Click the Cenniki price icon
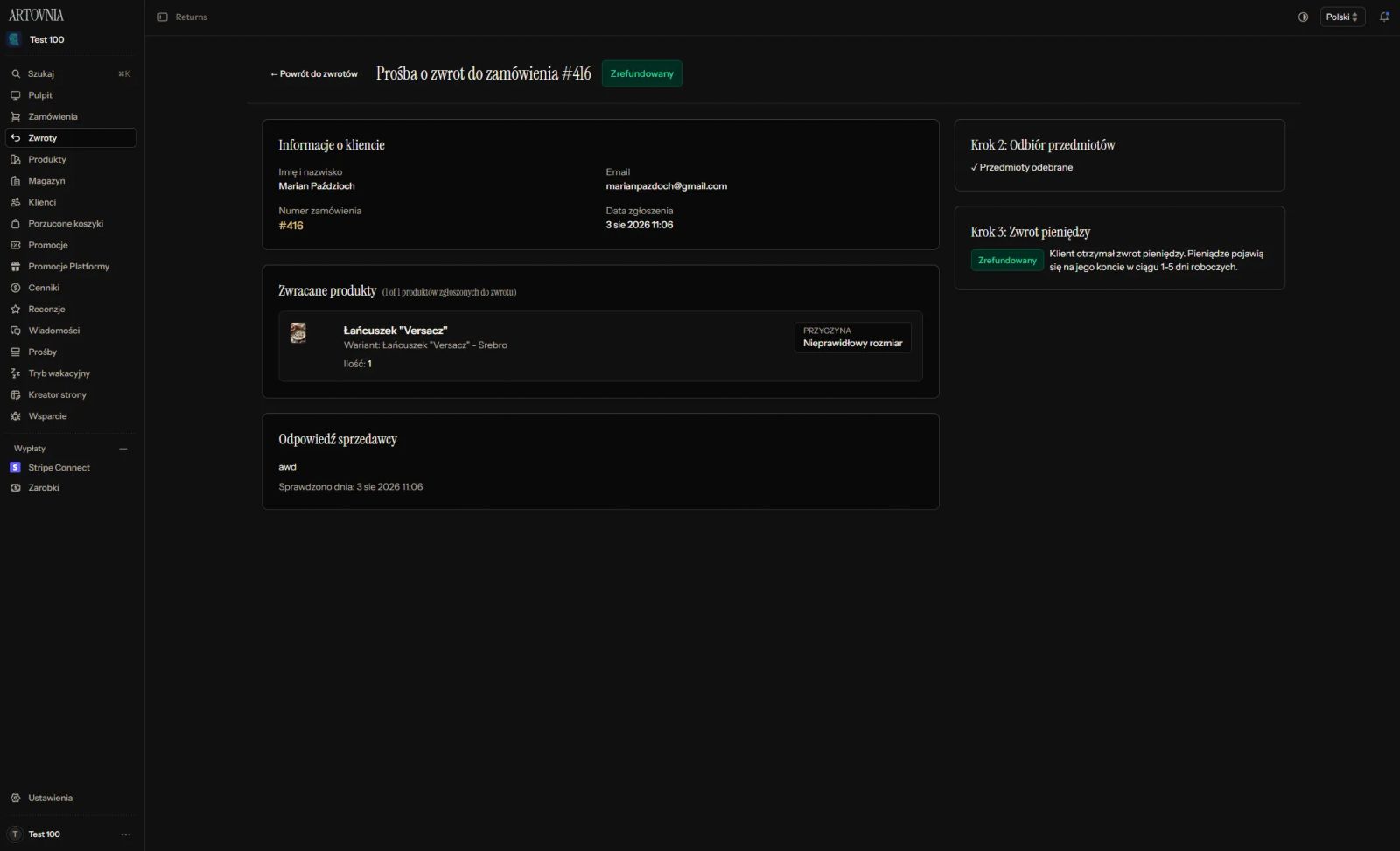1400x851 pixels. 15,288
